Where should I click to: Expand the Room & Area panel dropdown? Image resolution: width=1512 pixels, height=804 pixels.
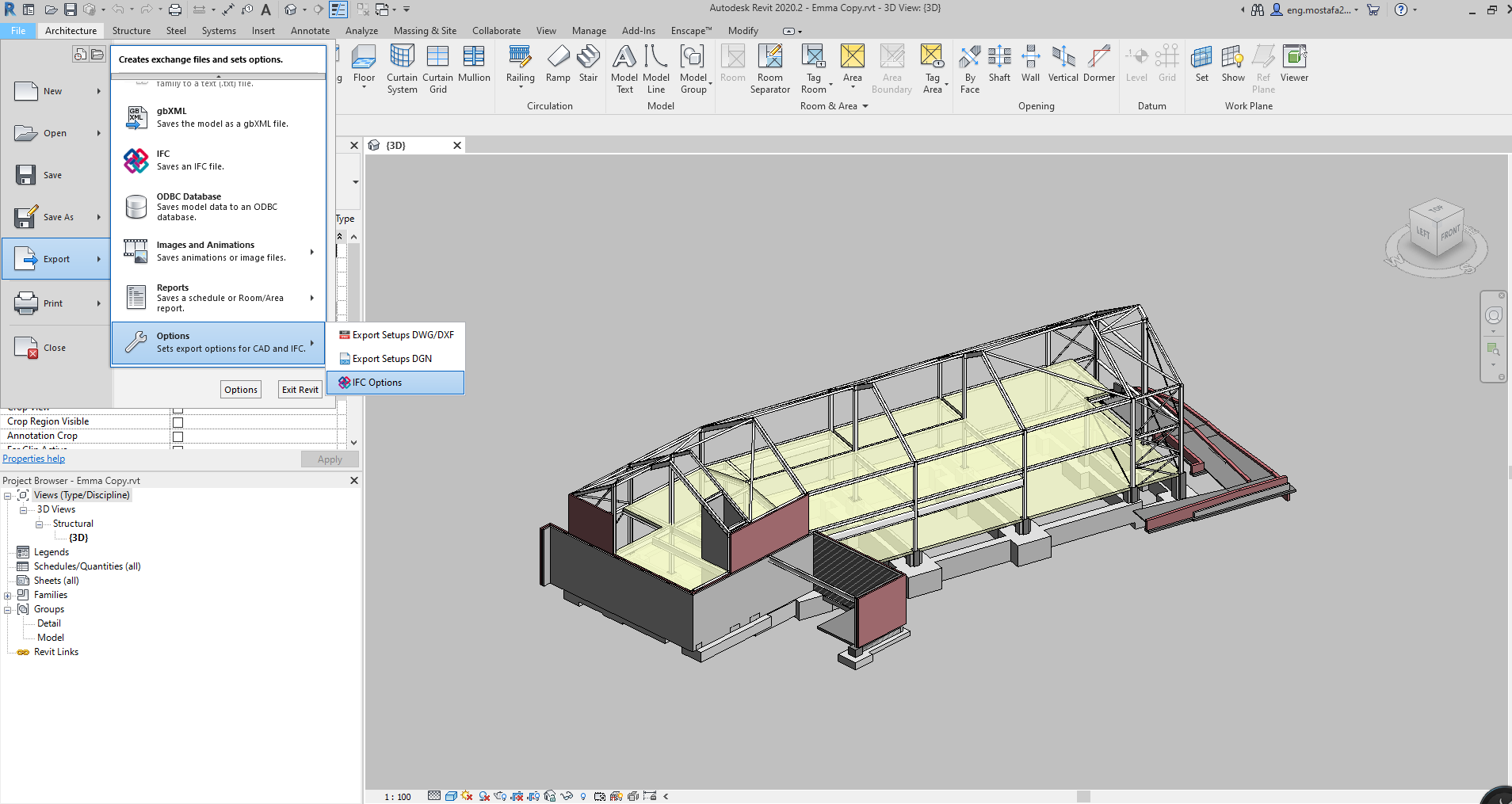pyautogui.click(x=865, y=106)
